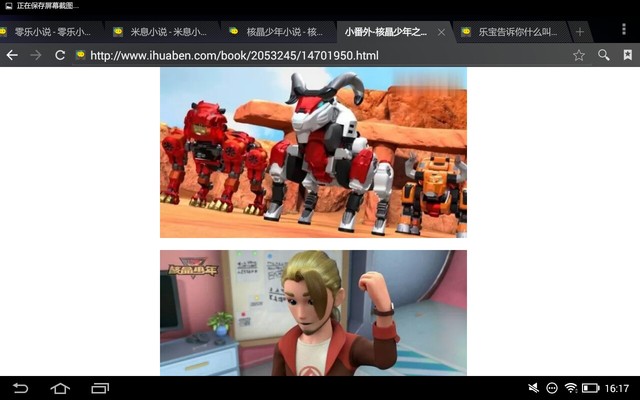Select the 小番外-核晶少年之 tab

coord(386,32)
